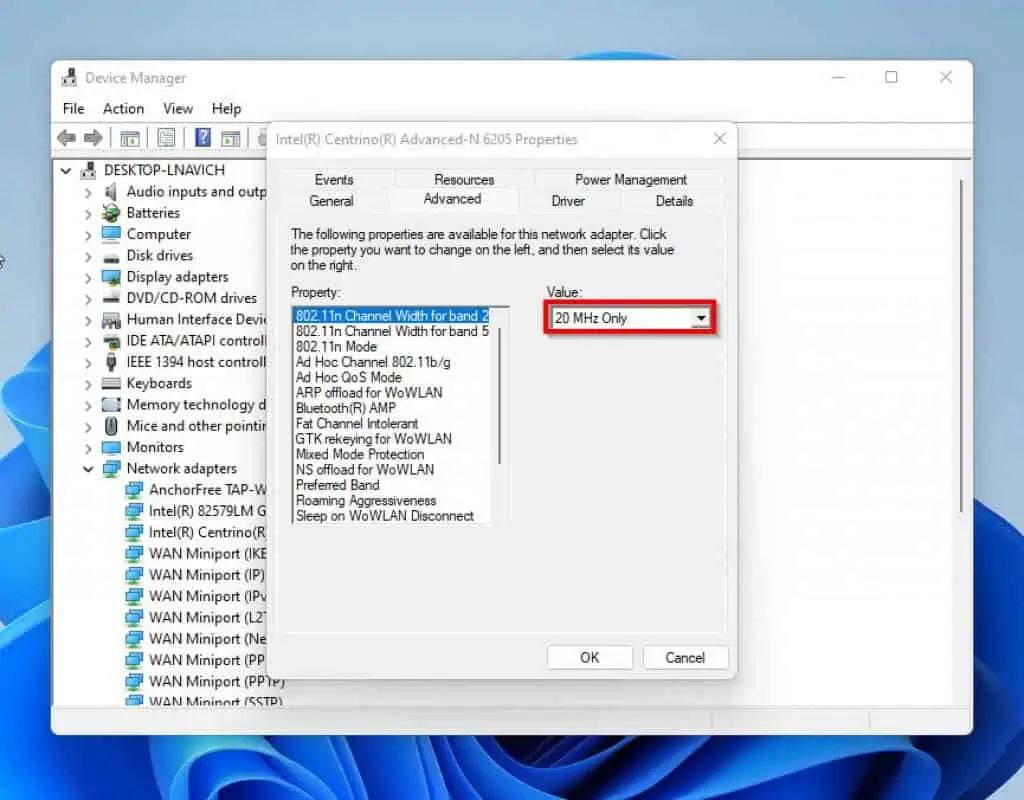The image size is (1024, 800).
Task: Open the 20 MHz Only value dropdown
Action: click(700, 318)
